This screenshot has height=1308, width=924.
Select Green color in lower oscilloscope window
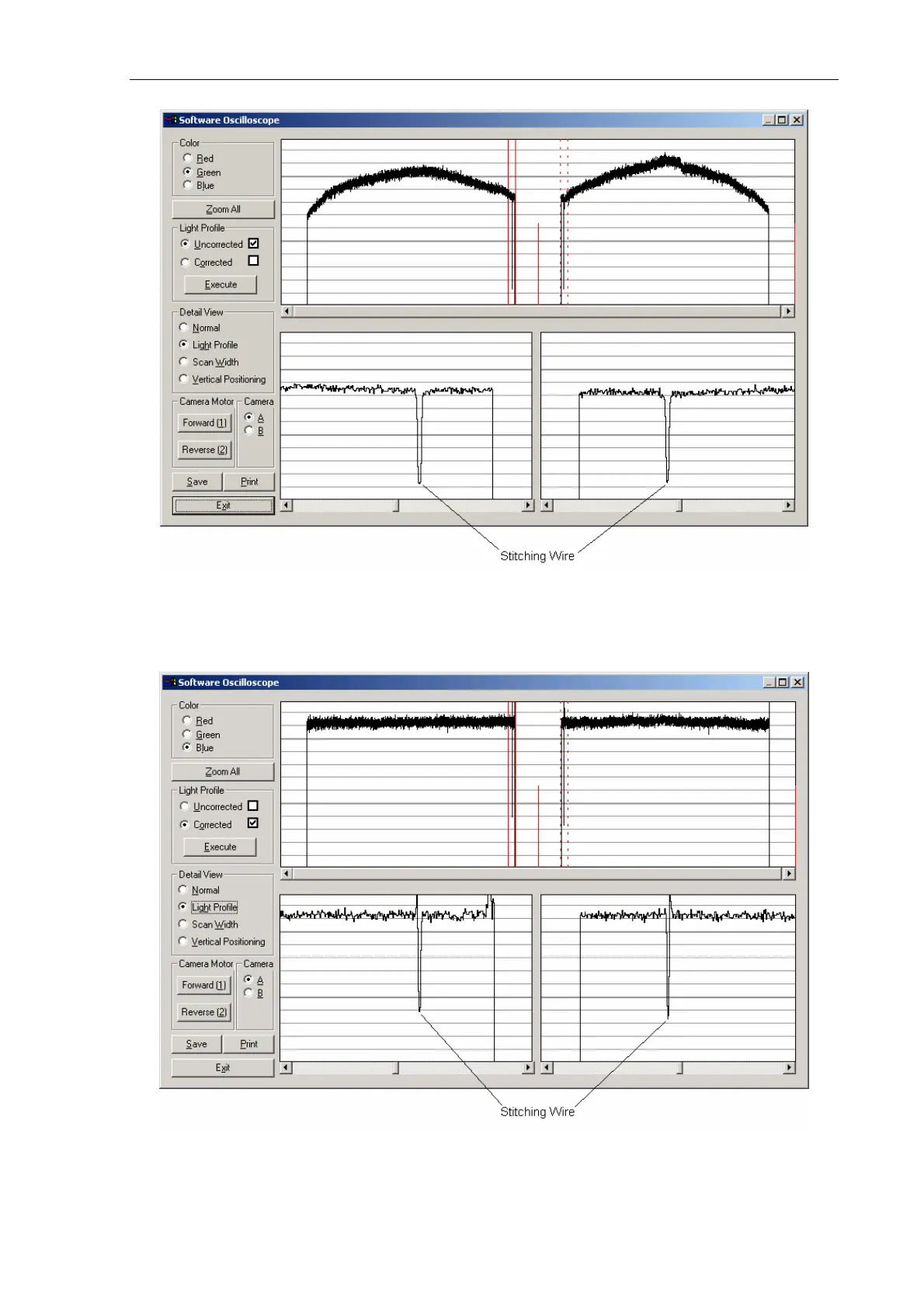click(186, 734)
